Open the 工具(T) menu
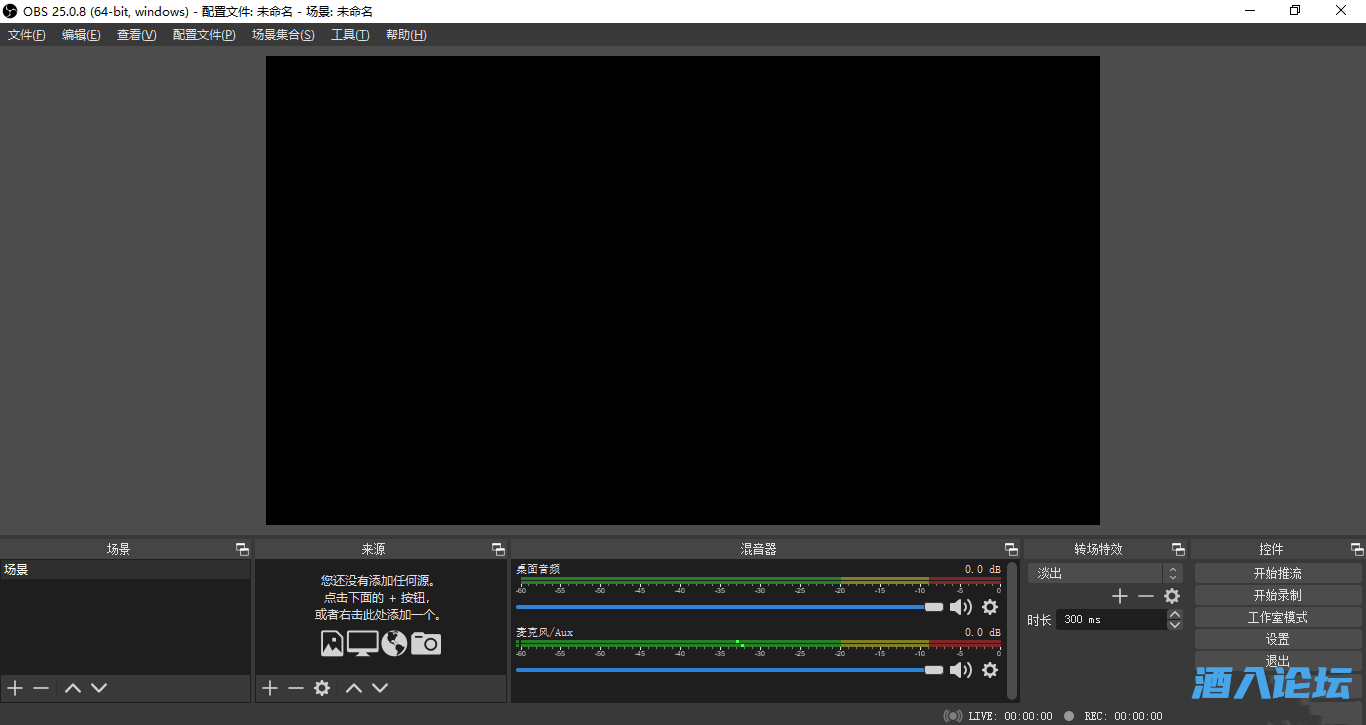Screen dimensions: 1366x725 pyautogui.click(x=350, y=35)
